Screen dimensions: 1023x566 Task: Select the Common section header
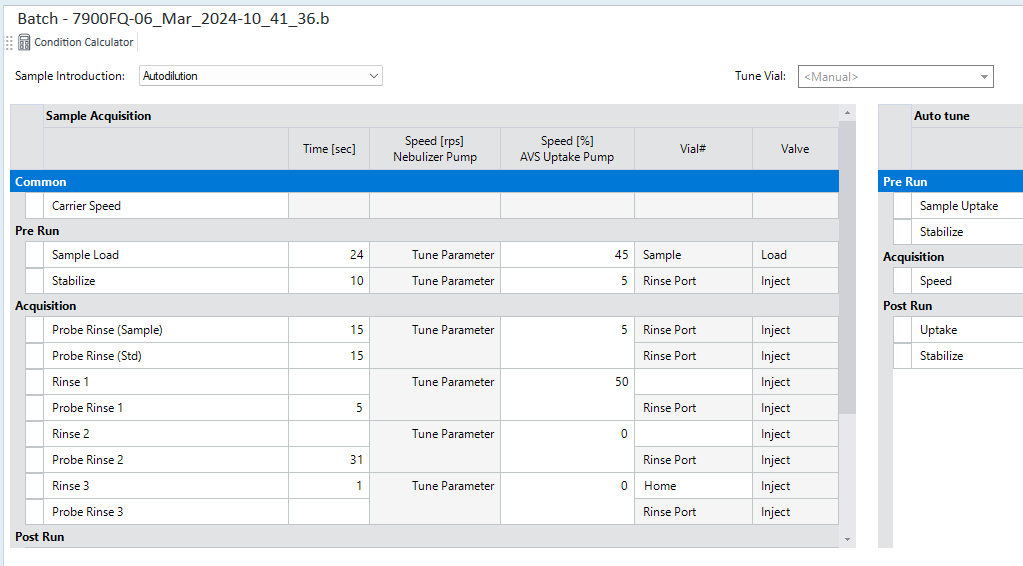(424, 181)
